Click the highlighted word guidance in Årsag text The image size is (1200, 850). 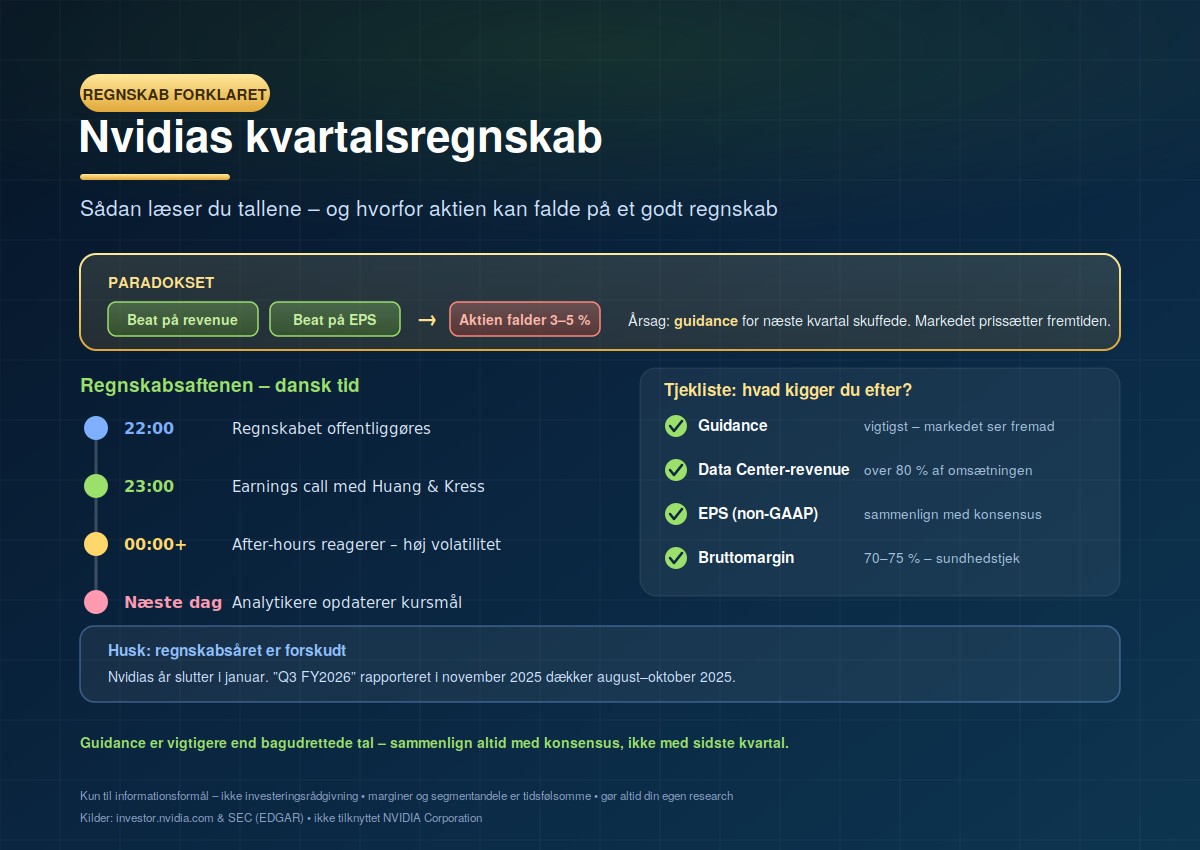click(x=706, y=321)
